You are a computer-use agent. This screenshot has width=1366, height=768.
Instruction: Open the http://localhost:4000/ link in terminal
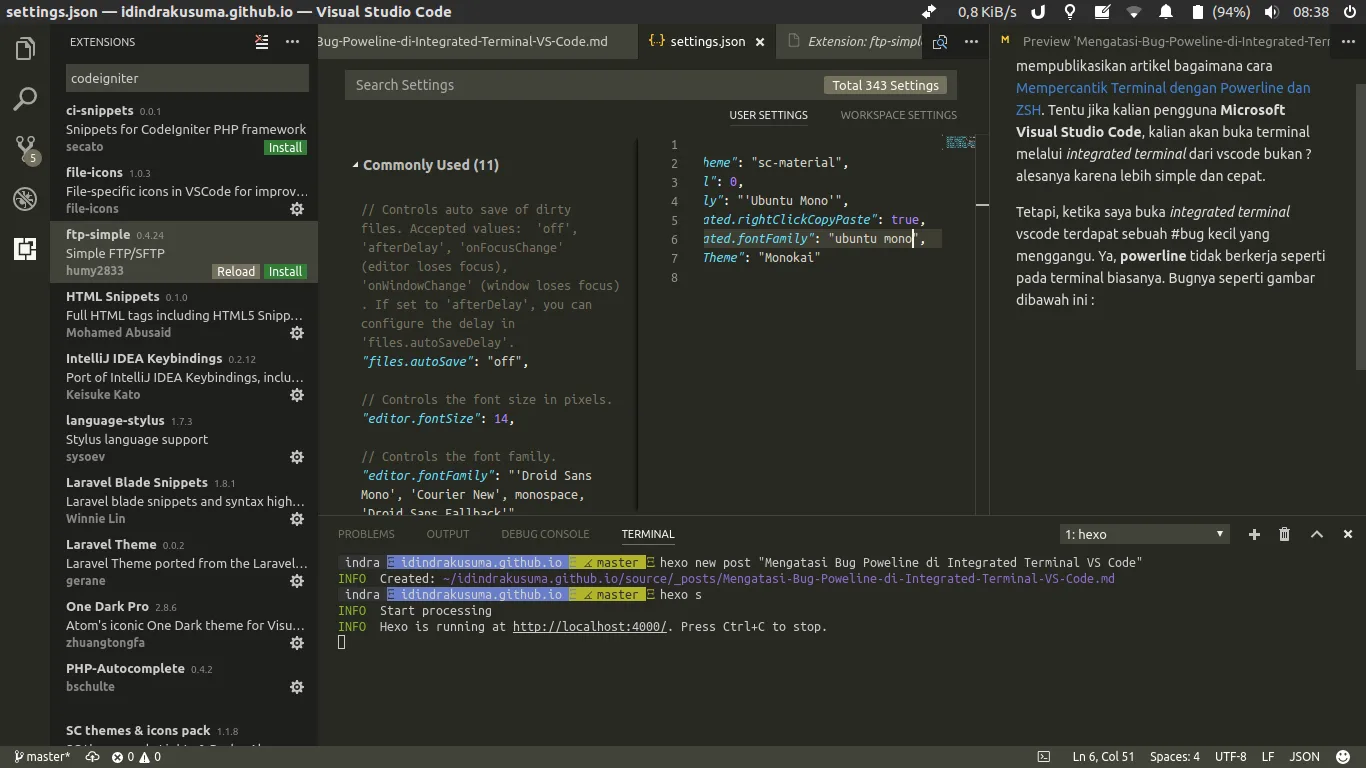coord(589,627)
